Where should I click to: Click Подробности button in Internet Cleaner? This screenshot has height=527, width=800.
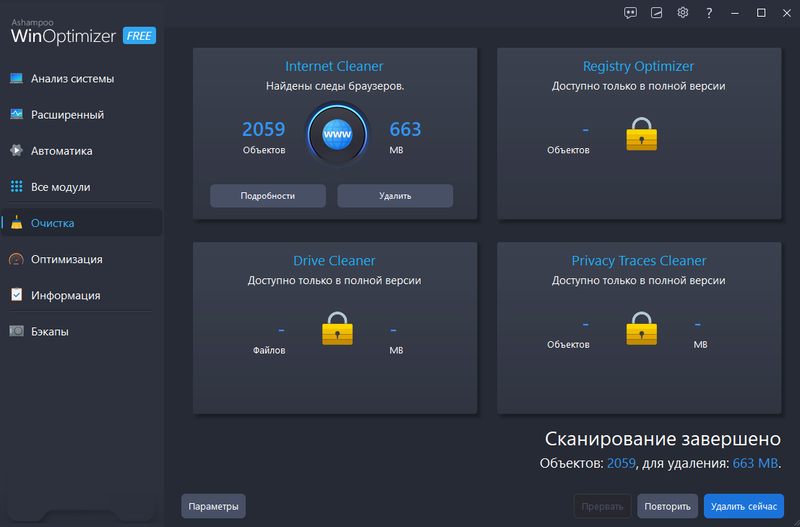tap(268, 196)
